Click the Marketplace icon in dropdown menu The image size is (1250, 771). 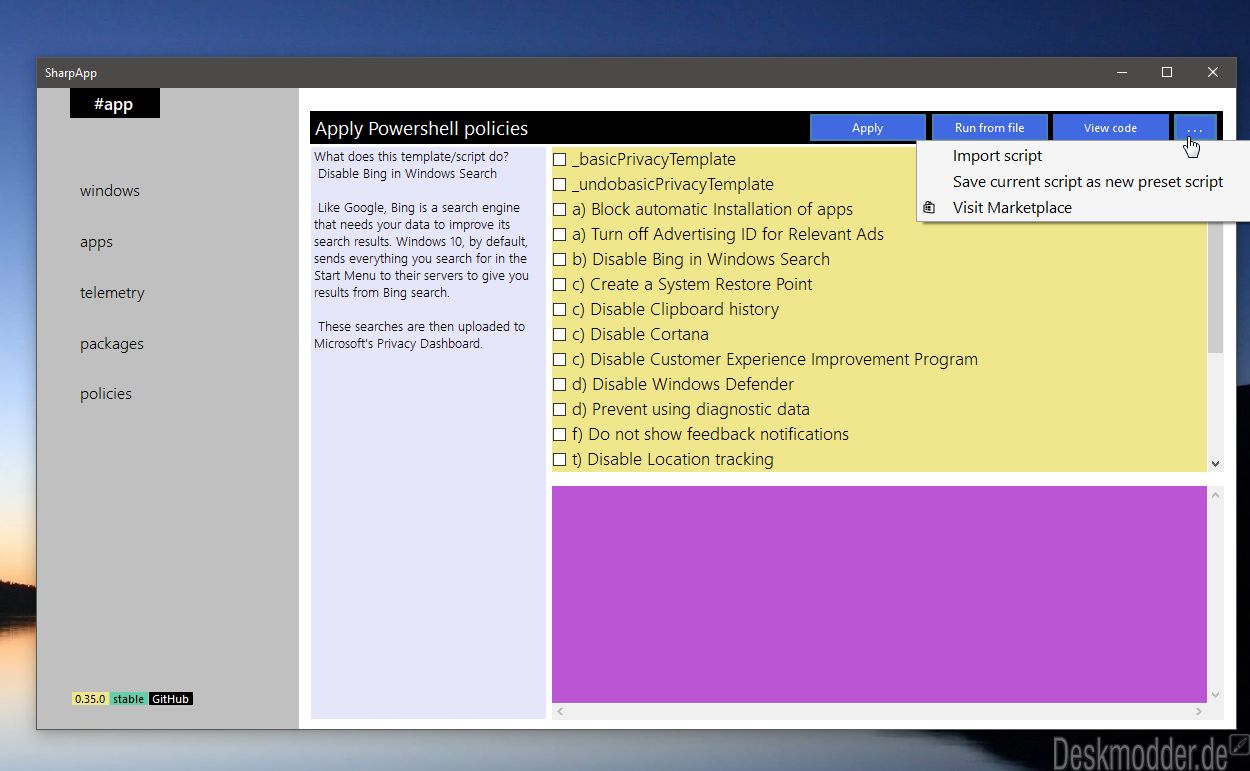point(929,208)
